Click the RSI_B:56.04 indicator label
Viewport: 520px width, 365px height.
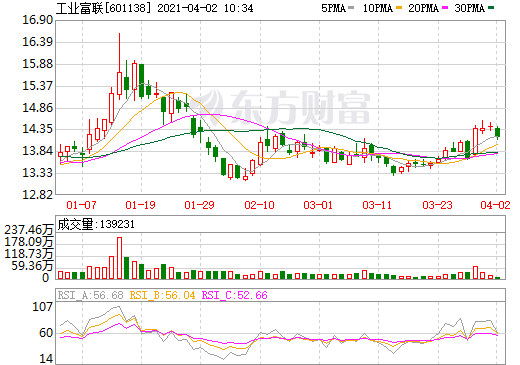(x=162, y=295)
